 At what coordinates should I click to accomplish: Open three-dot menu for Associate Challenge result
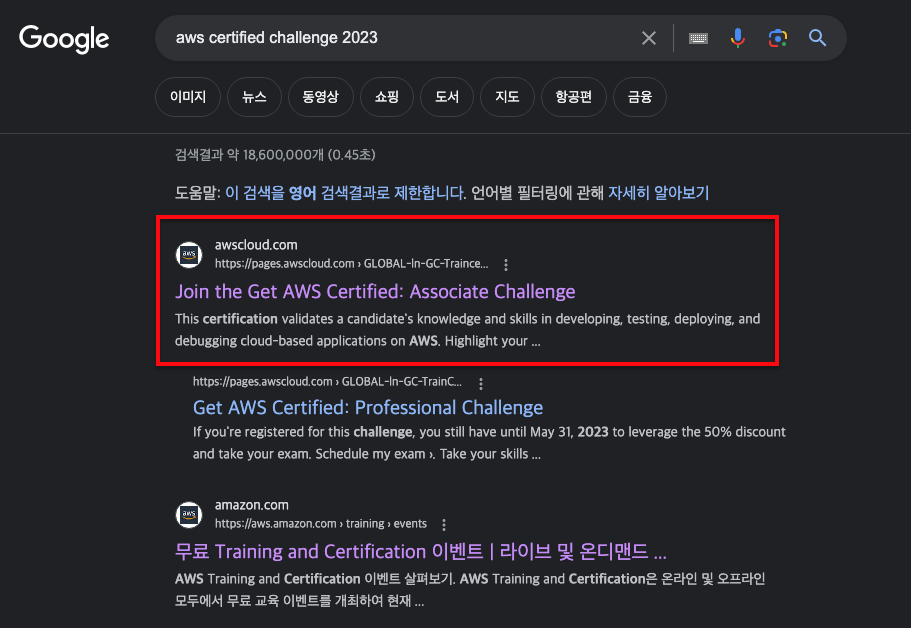click(x=505, y=265)
